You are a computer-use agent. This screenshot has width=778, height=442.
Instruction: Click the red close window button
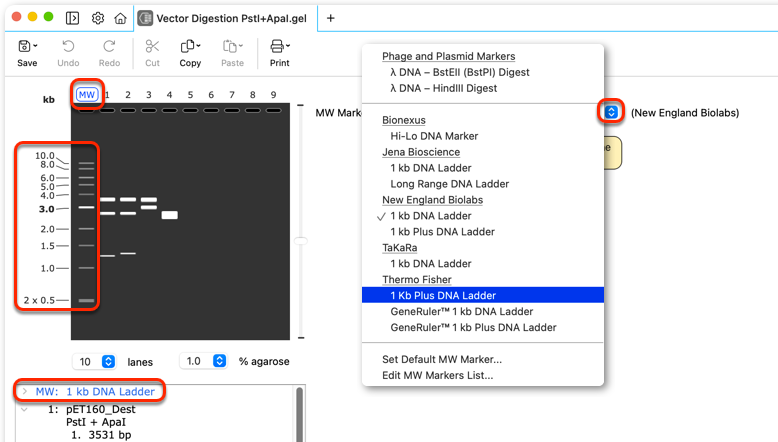click(x=16, y=17)
